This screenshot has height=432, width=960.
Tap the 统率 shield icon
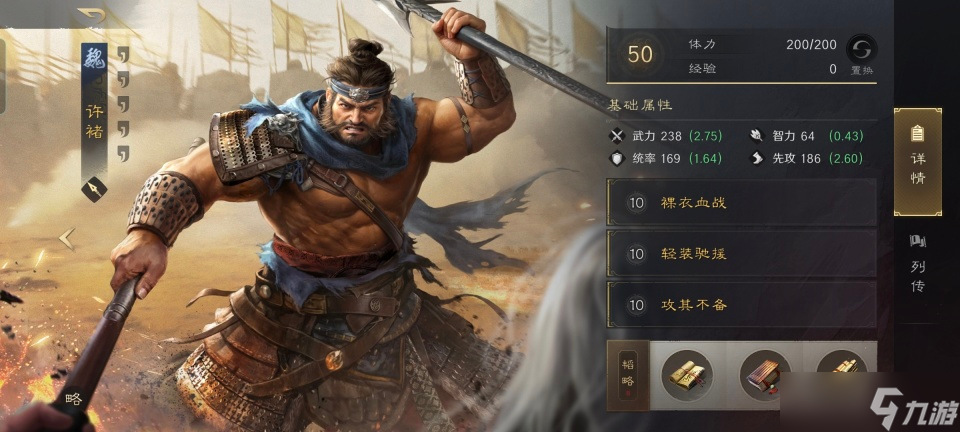tap(617, 159)
